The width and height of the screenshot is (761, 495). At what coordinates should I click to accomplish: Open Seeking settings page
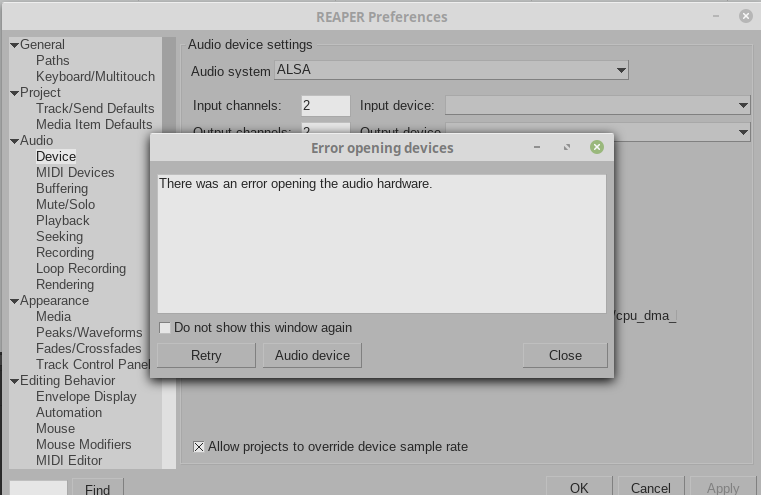click(60, 237)
